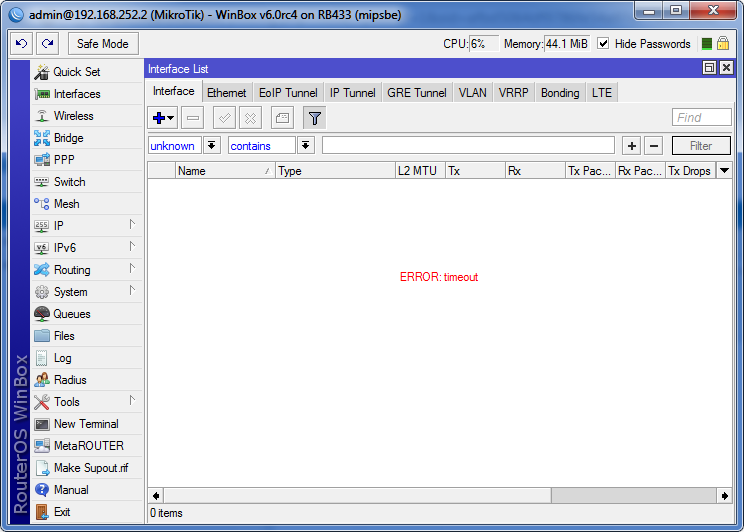Close the Interface List window
Viewport: 744px width, 532px height.
[726, 68]
